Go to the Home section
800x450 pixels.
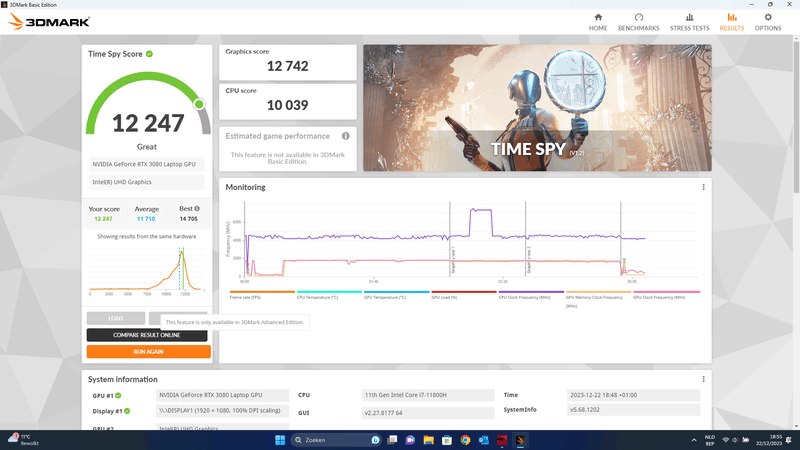point(598,22)
